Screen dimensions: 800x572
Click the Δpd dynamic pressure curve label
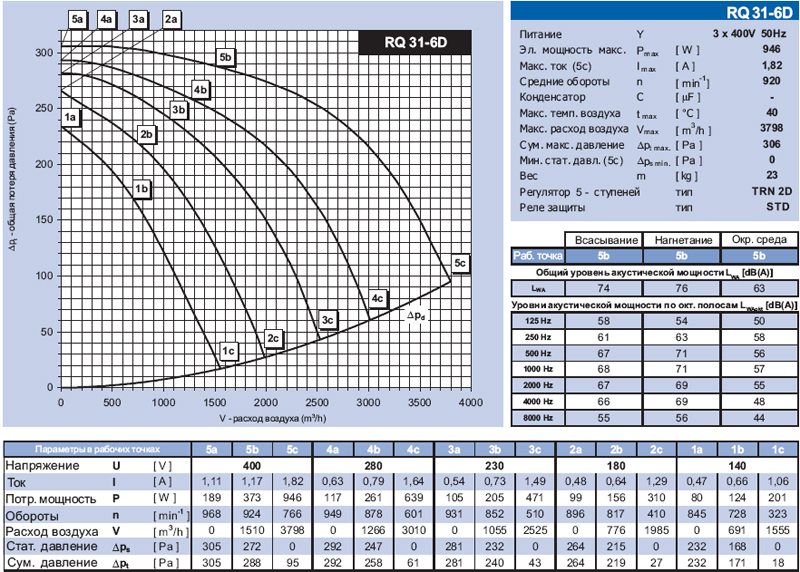pos(417,316)
